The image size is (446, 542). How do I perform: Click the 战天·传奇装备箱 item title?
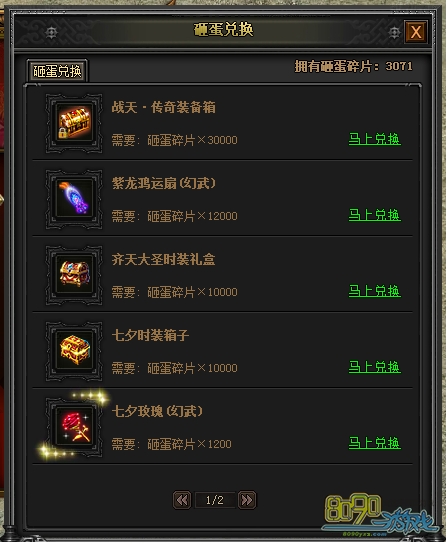pos(164,107)
